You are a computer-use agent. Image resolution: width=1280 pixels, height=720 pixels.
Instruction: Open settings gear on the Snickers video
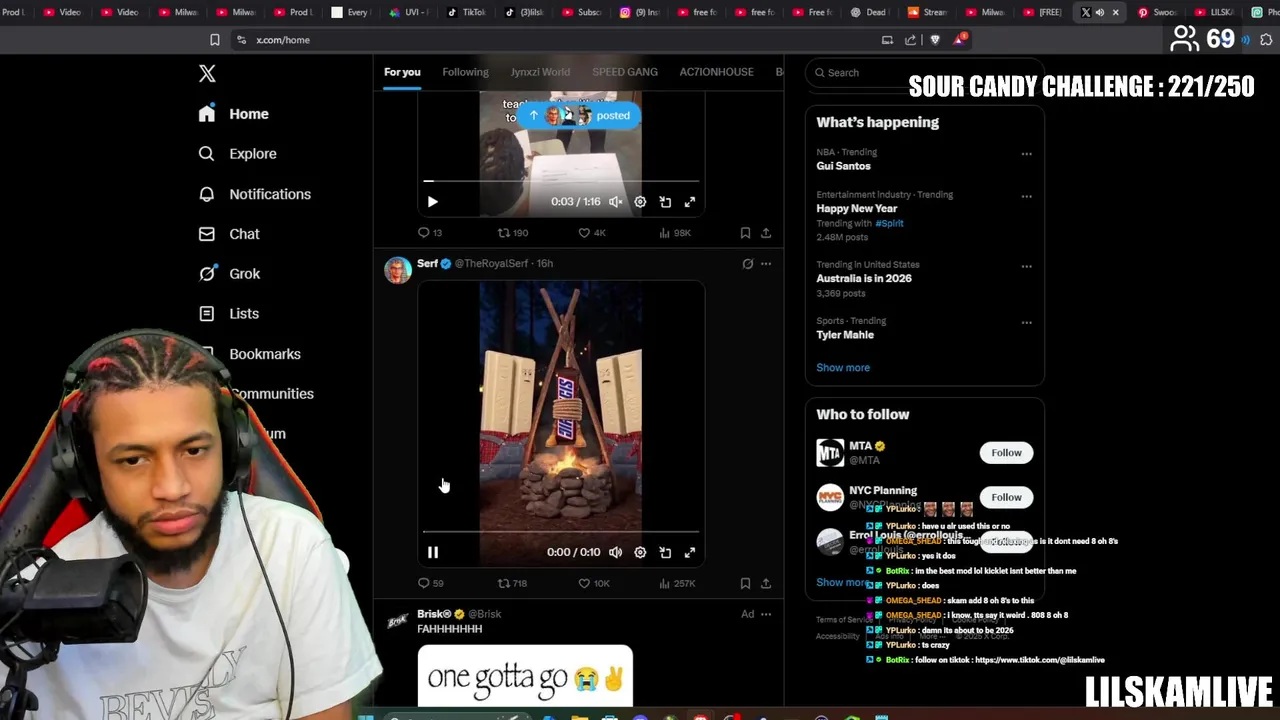640,552
